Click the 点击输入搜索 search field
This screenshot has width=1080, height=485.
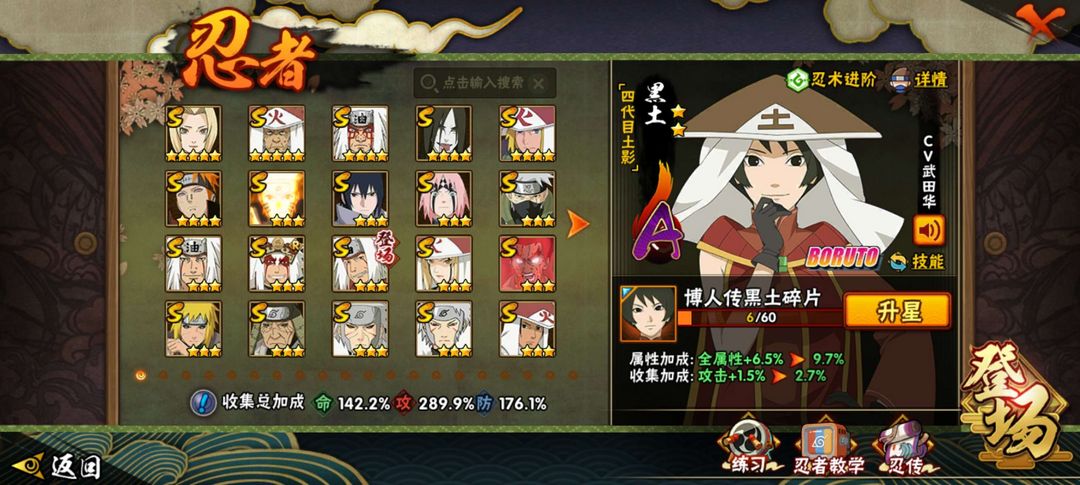pyautogui.click(x=485, y=83)
